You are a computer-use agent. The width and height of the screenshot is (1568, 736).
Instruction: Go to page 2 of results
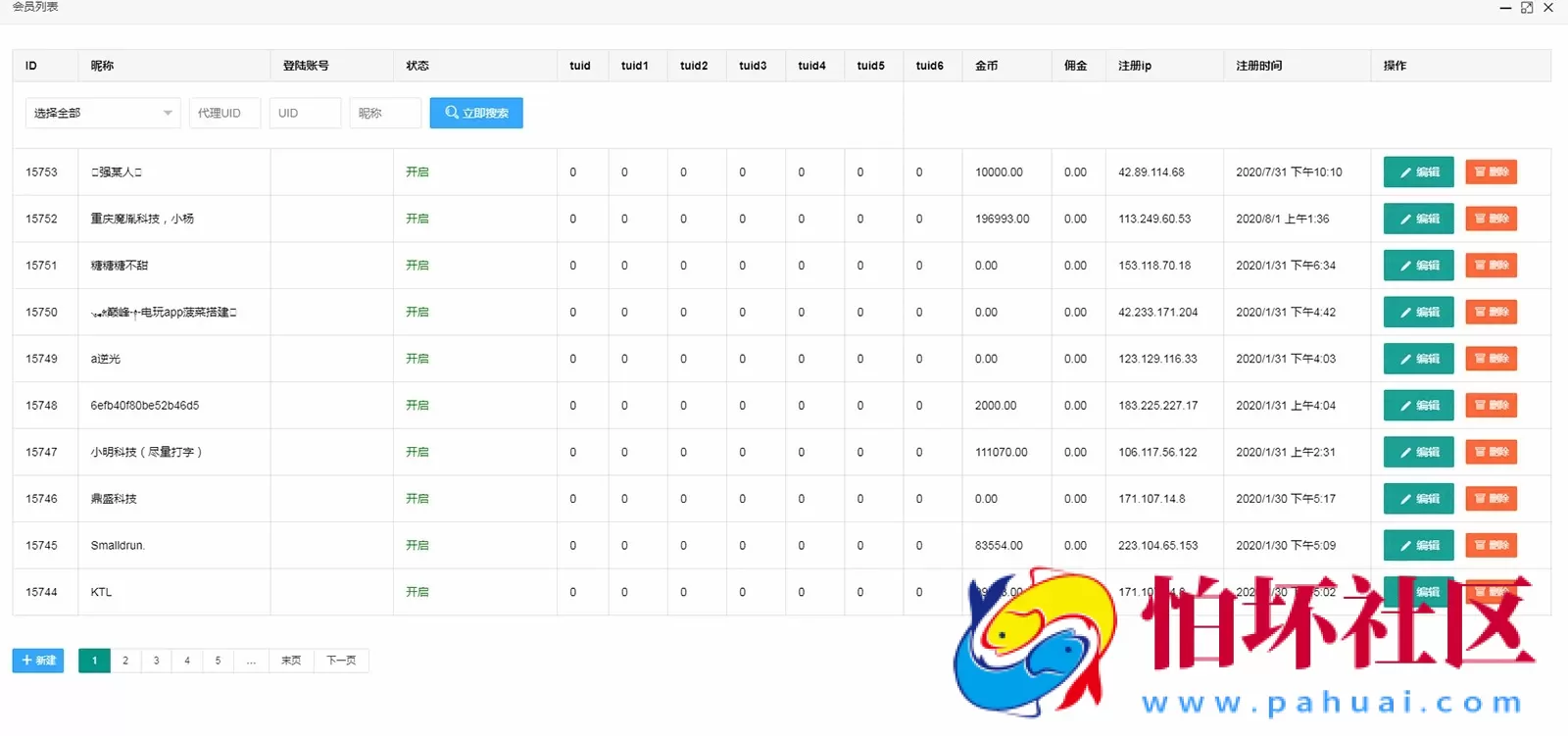coord(125,661)
